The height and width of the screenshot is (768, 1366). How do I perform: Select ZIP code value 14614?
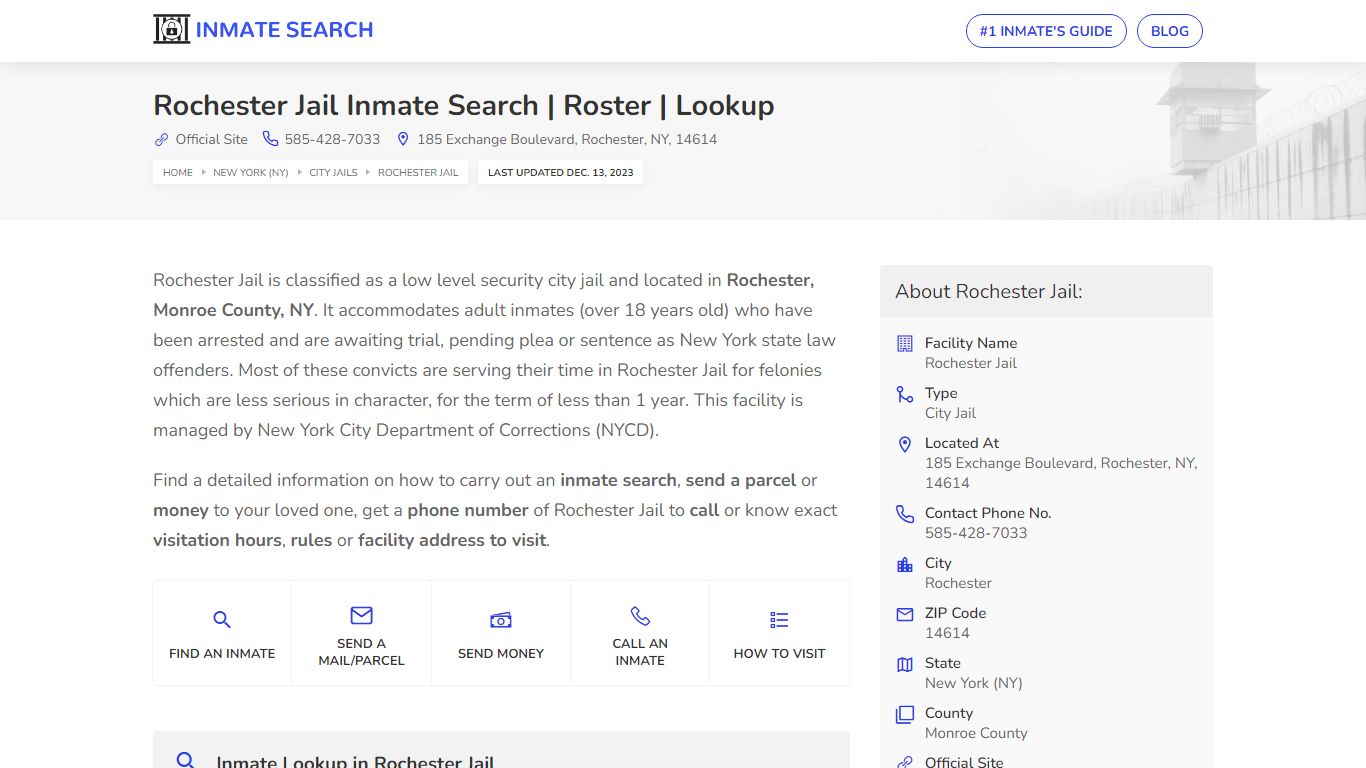(947, 633)
